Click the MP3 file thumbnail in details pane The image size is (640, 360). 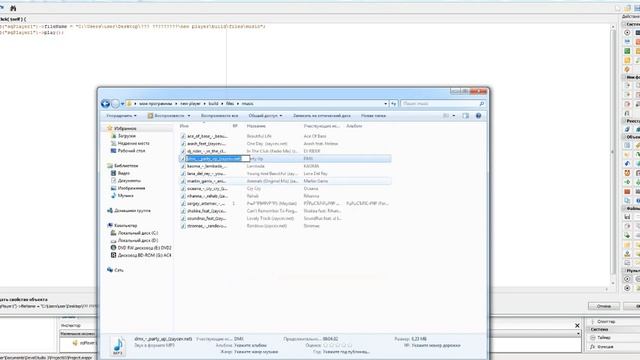click(118, 346)
